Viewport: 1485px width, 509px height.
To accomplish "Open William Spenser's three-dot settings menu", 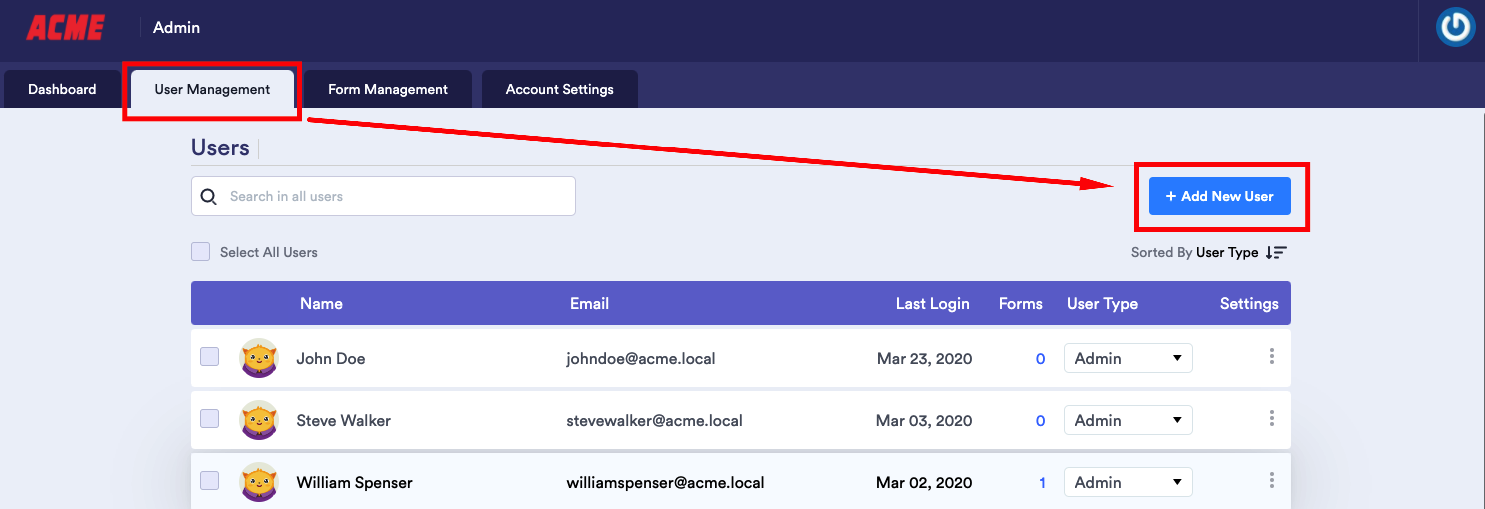I will (1271, 481).
